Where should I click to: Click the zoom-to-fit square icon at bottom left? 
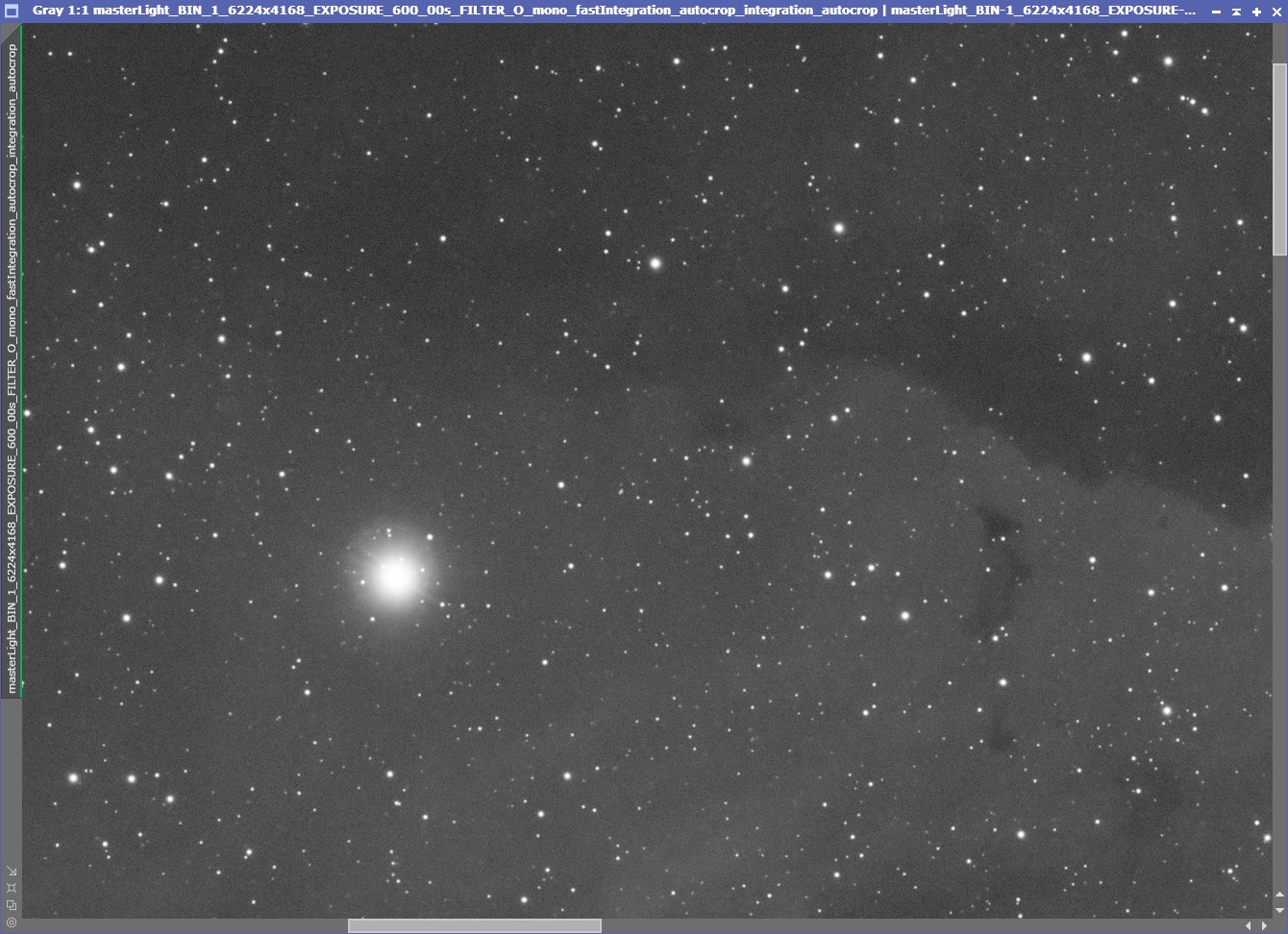(12, 888)
